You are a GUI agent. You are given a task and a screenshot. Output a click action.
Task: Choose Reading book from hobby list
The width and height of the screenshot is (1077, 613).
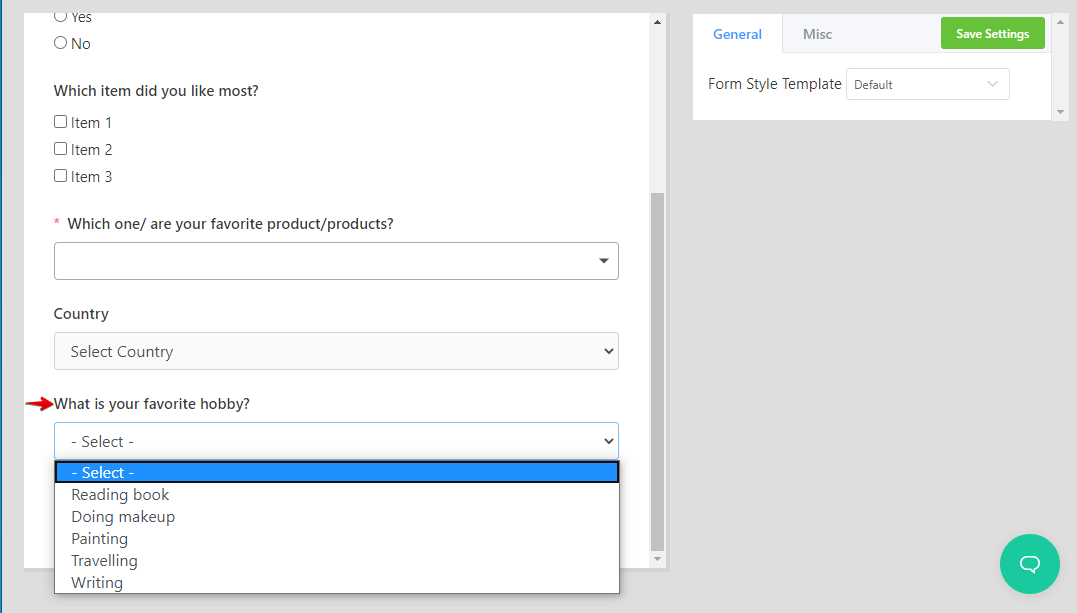coord(120,495)
